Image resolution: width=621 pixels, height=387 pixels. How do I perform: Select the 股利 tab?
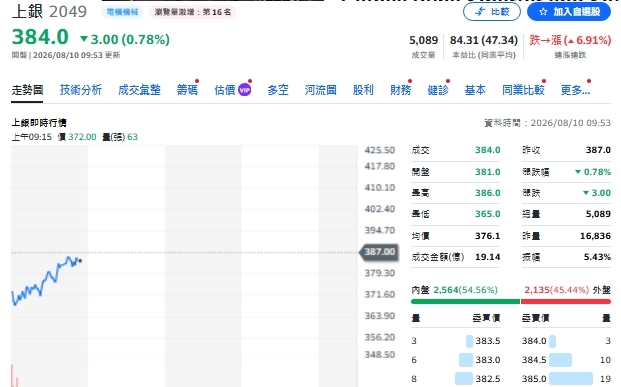point(363,90)
